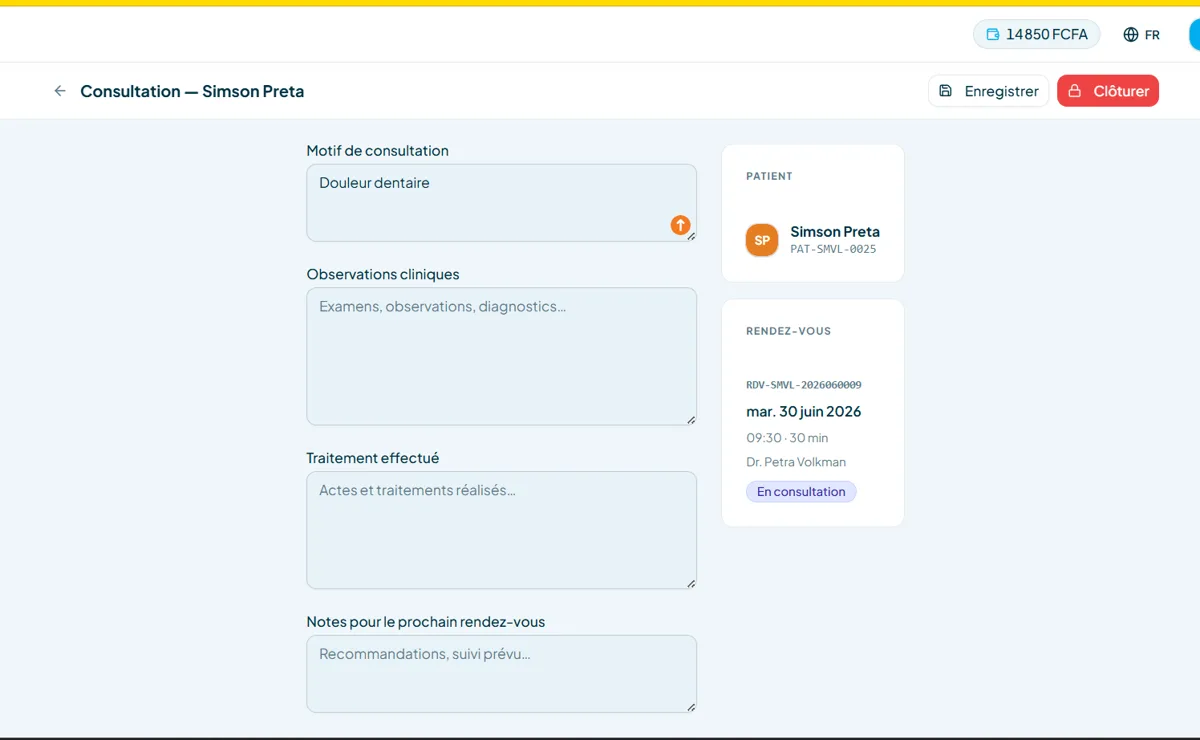Screen dimensions: 1200x740
Task: Click the globe language icon
Action: click(x=1131, y=34)
